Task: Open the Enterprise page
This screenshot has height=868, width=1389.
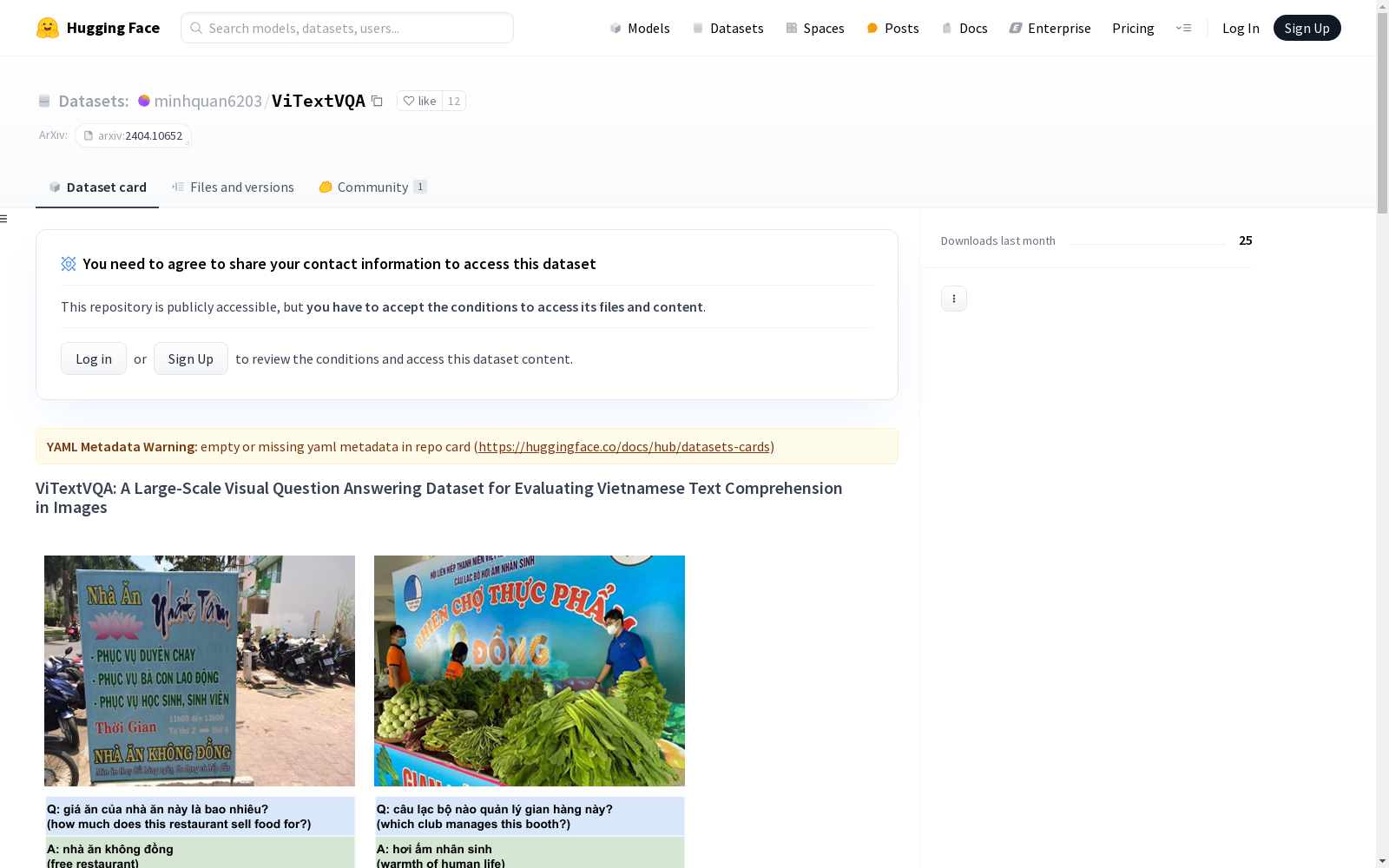Action: (1050, 28)
